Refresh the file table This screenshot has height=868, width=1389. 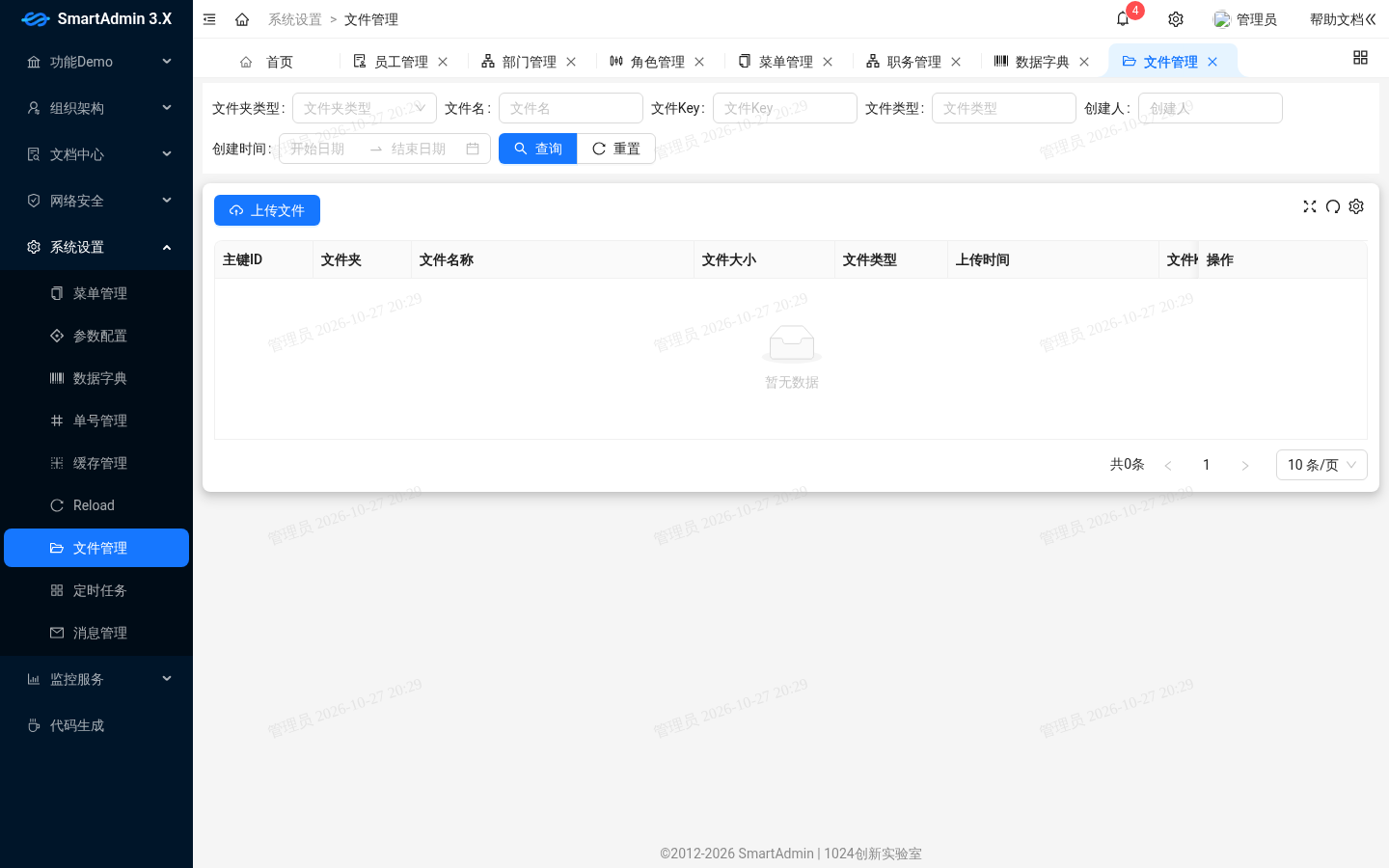pyautogui.click(x=1333, y=206)
